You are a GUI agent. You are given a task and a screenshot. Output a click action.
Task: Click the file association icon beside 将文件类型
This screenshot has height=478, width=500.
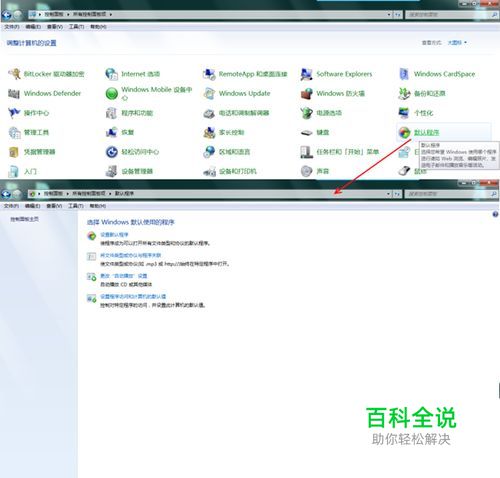tap(91, 256)
